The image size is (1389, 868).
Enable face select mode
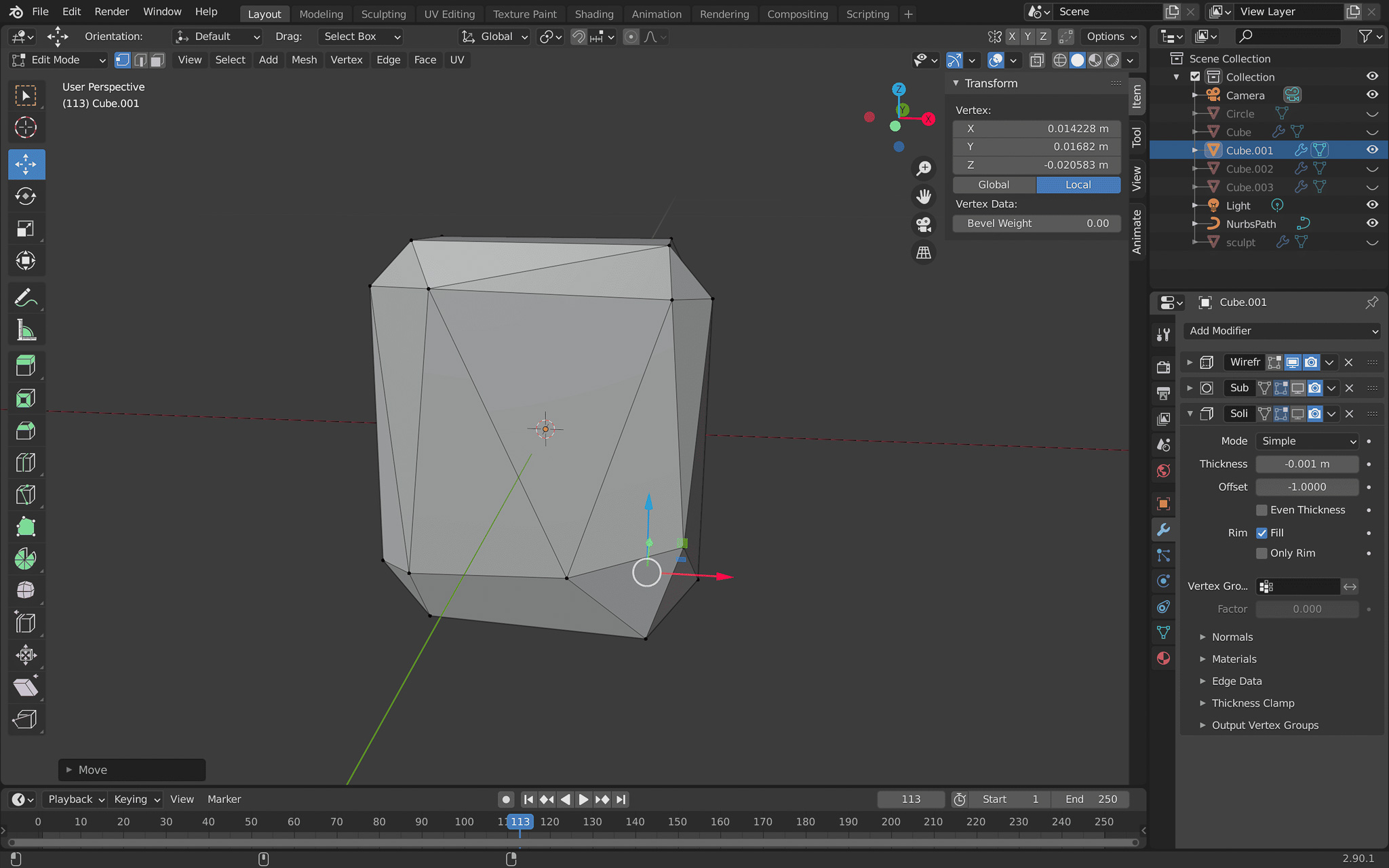(x=157, y=60)
